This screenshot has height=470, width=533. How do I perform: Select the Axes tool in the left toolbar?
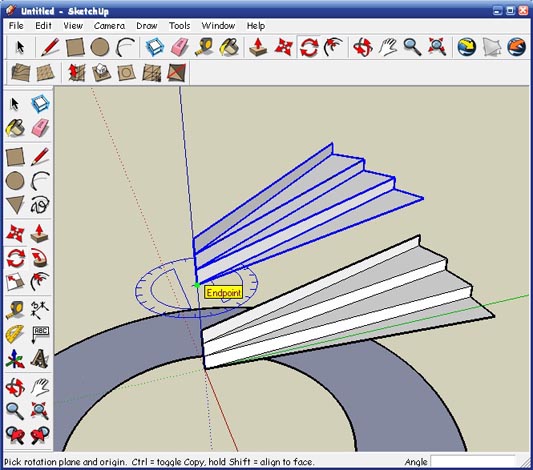(x=15, y=359)
